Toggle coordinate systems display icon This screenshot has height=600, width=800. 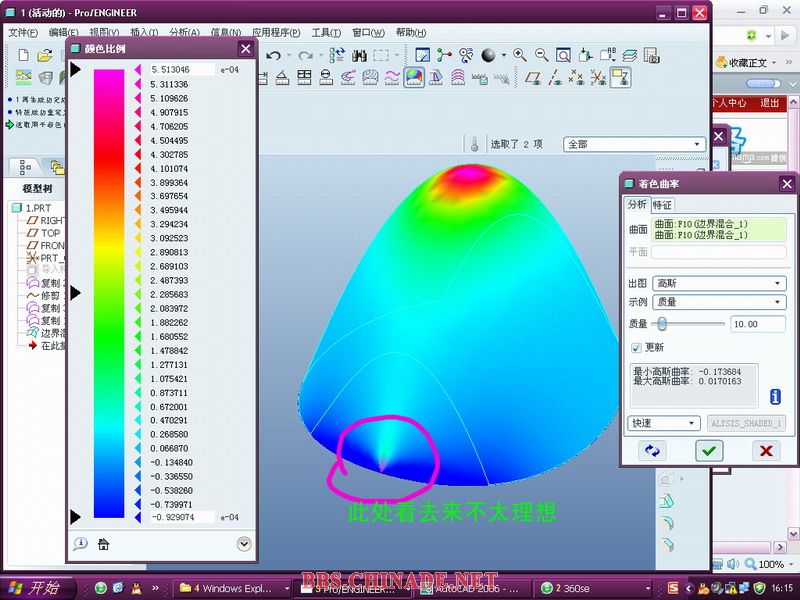[x=598, y=78]
